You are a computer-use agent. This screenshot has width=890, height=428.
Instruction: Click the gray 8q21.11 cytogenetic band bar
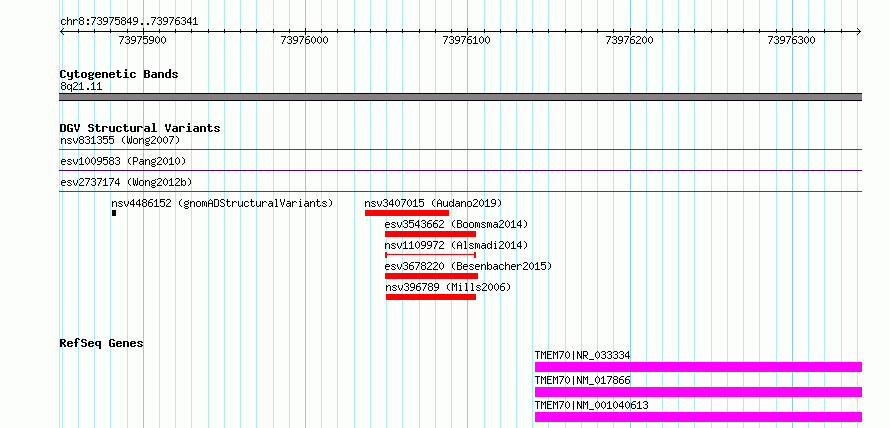click(x=460, y=97)
